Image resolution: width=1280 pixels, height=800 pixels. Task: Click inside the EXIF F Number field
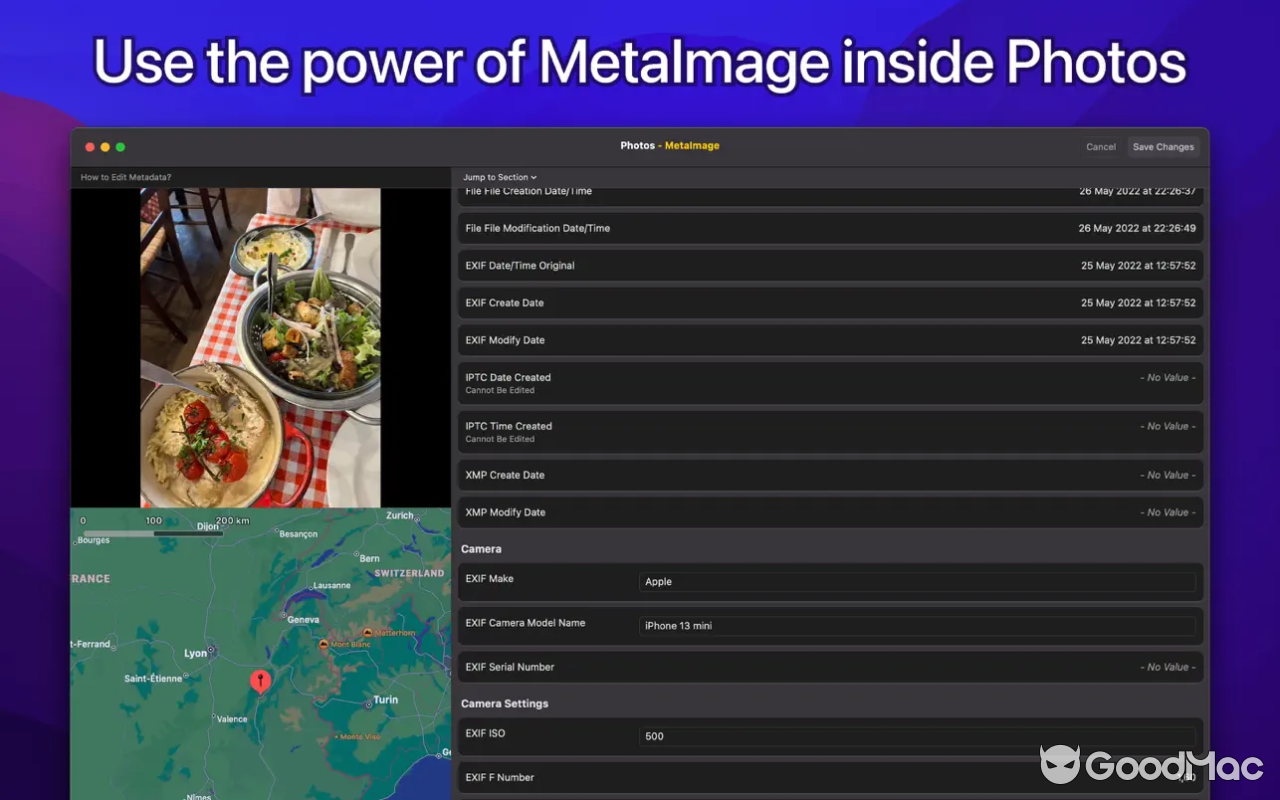918,777
